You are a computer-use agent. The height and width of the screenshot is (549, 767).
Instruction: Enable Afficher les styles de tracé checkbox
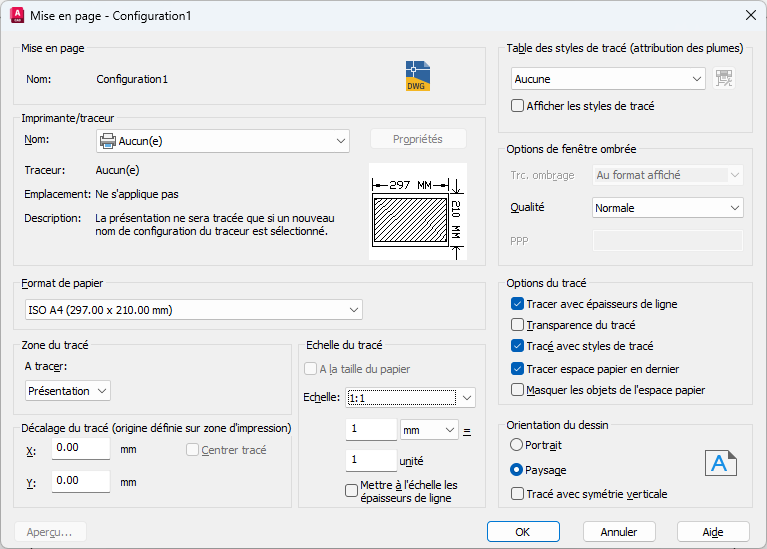tap(517, 105)
